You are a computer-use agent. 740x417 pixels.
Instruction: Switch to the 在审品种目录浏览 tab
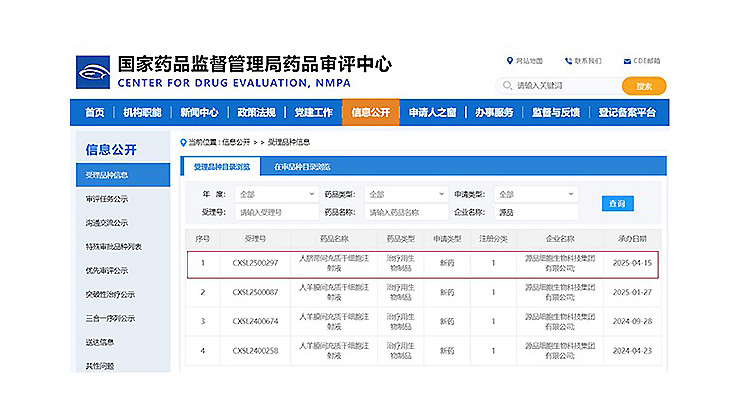click(302, 167)
